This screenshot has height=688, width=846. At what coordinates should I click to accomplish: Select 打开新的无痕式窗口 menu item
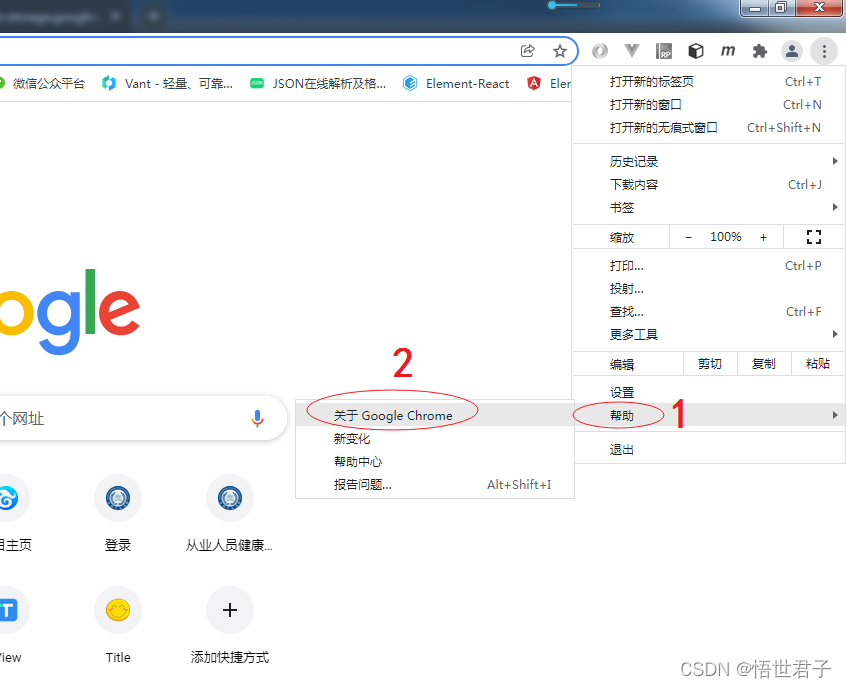tap(708, 128)
